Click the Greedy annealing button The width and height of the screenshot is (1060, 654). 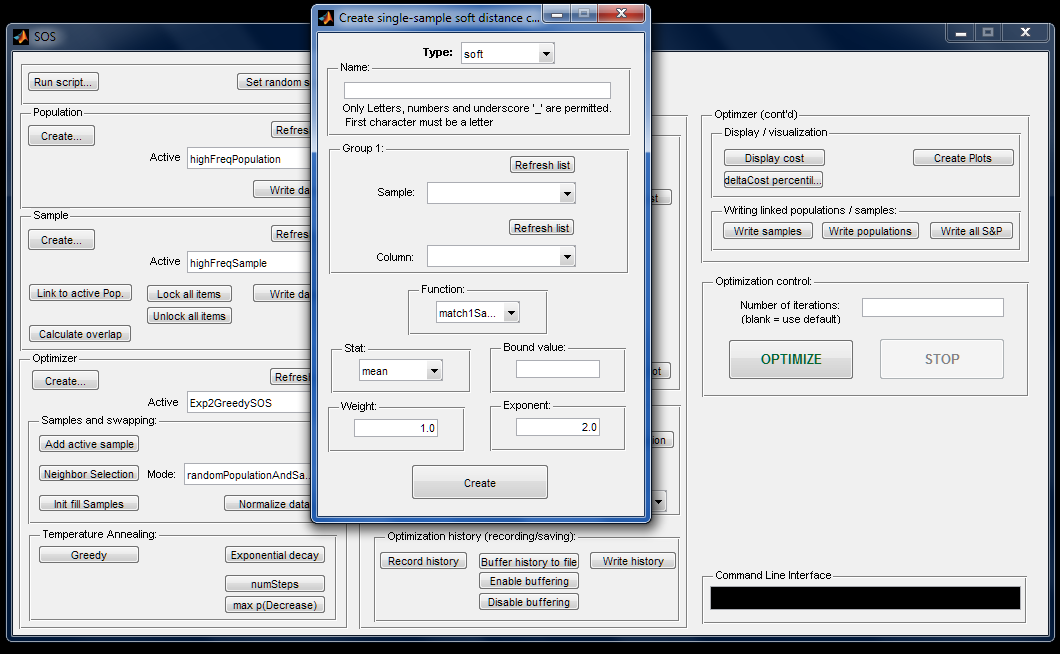pyautogui.click(x=89, y=555)
